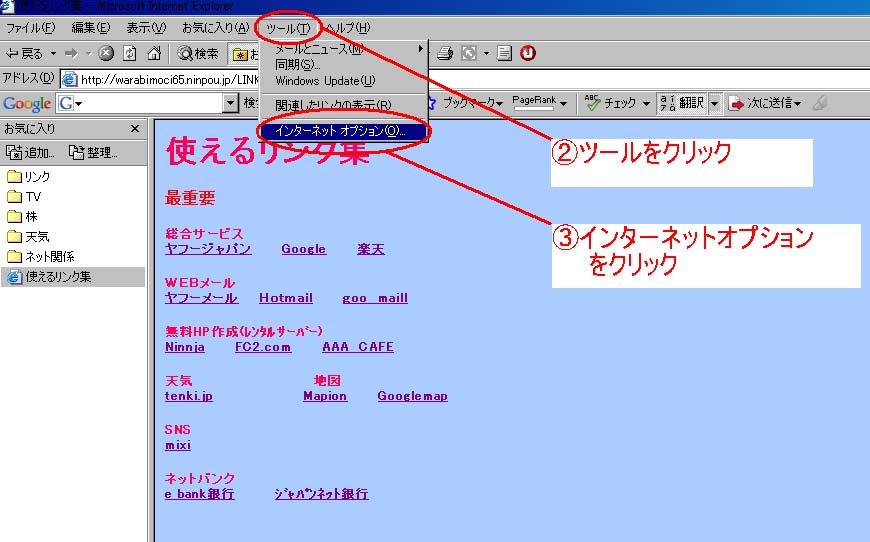Select 使えるリンク集 favorite entry
This screenshot has width=870, height=542.
[73, 277]
